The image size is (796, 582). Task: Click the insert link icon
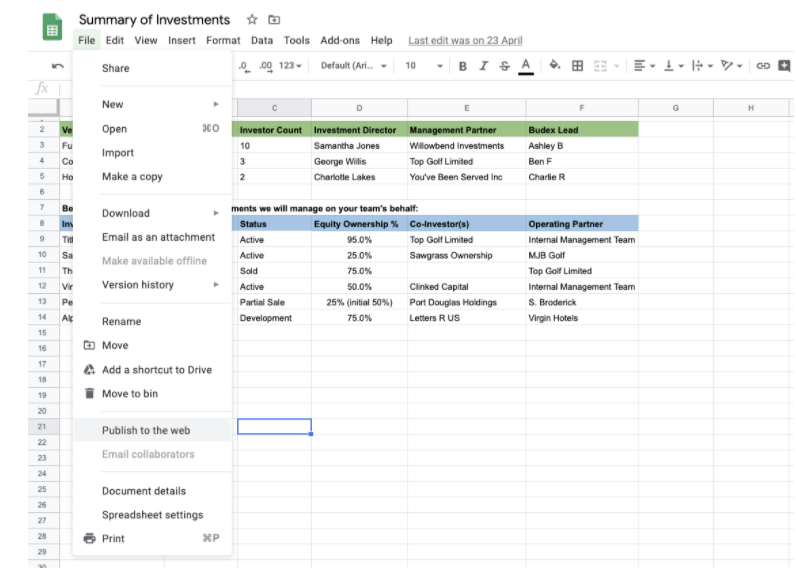pos(763,66)
